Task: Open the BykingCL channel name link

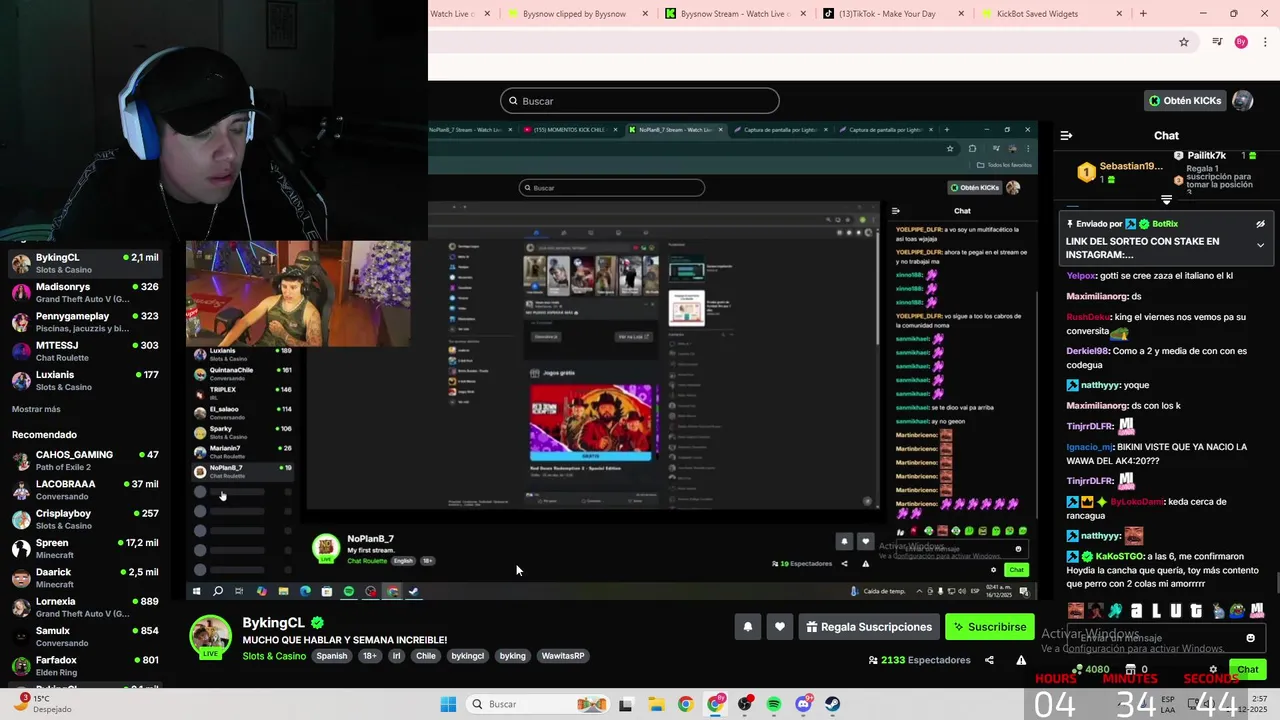Action: [x=273, y=623]
